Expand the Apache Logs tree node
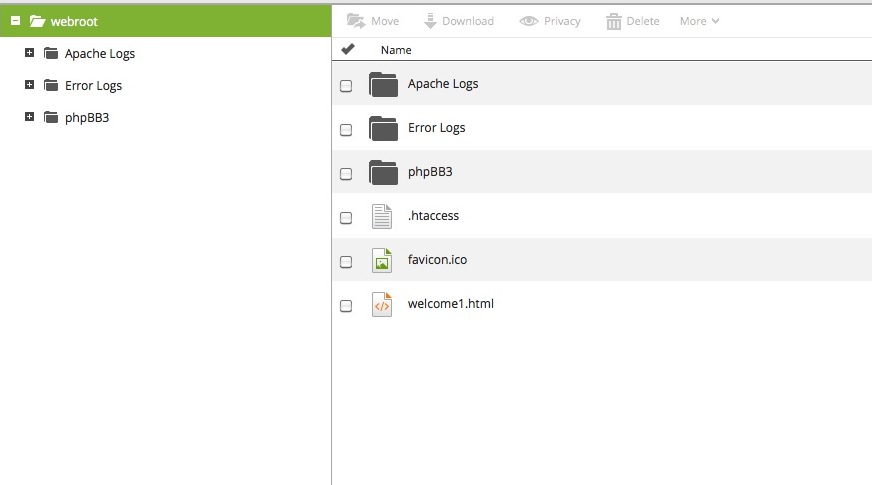872x485 pixels. tap(29, 53)
